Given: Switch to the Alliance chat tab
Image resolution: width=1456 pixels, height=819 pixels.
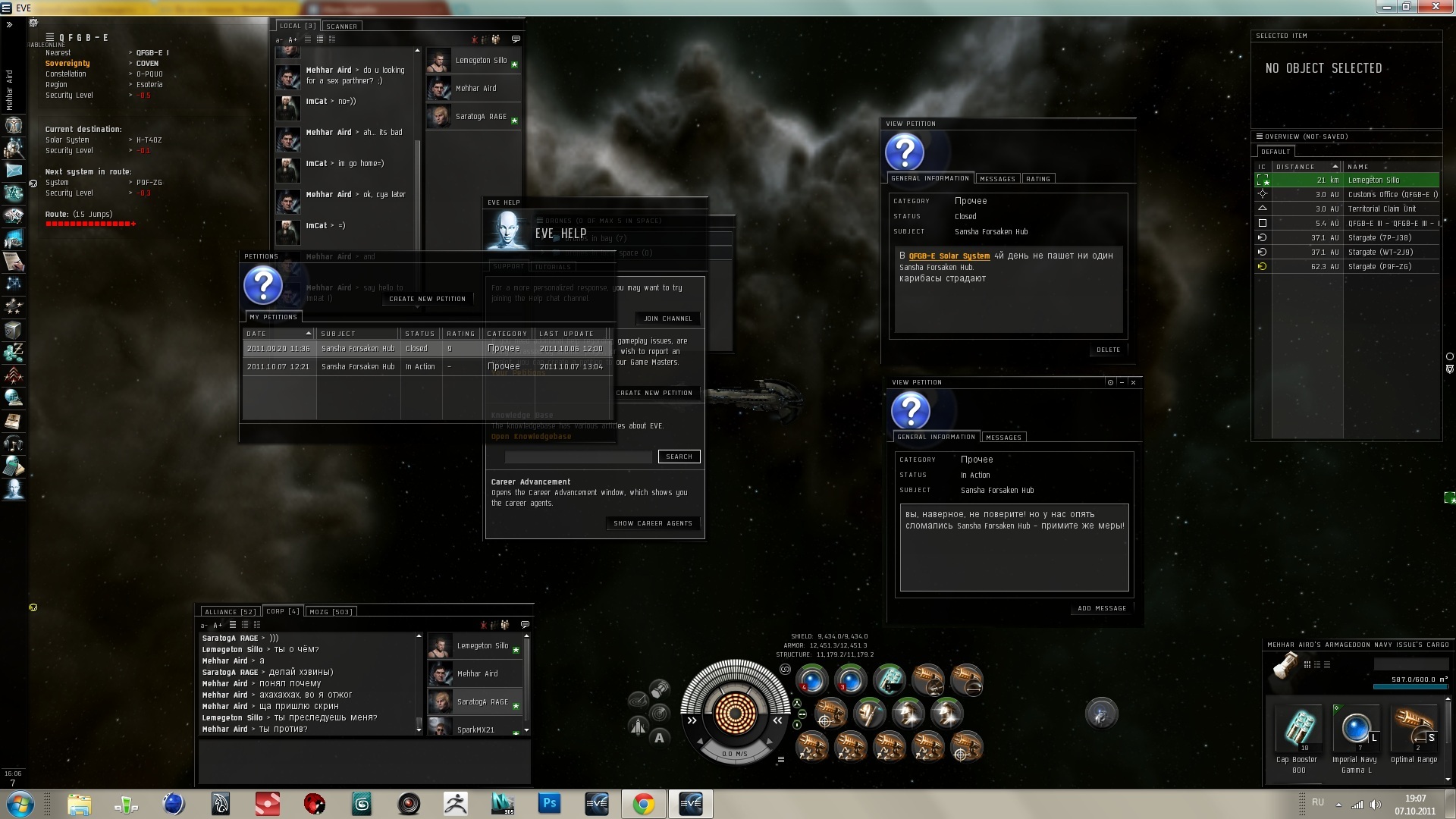Looking at the screenshot, I should 230,611.
